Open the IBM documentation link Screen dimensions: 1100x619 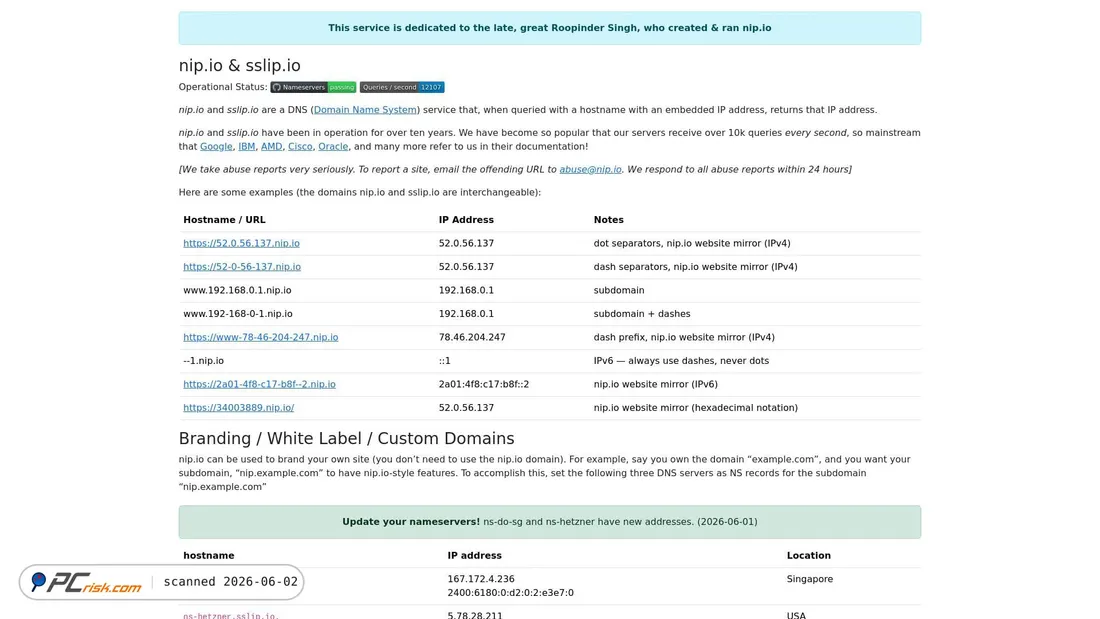tap(246, 147)
